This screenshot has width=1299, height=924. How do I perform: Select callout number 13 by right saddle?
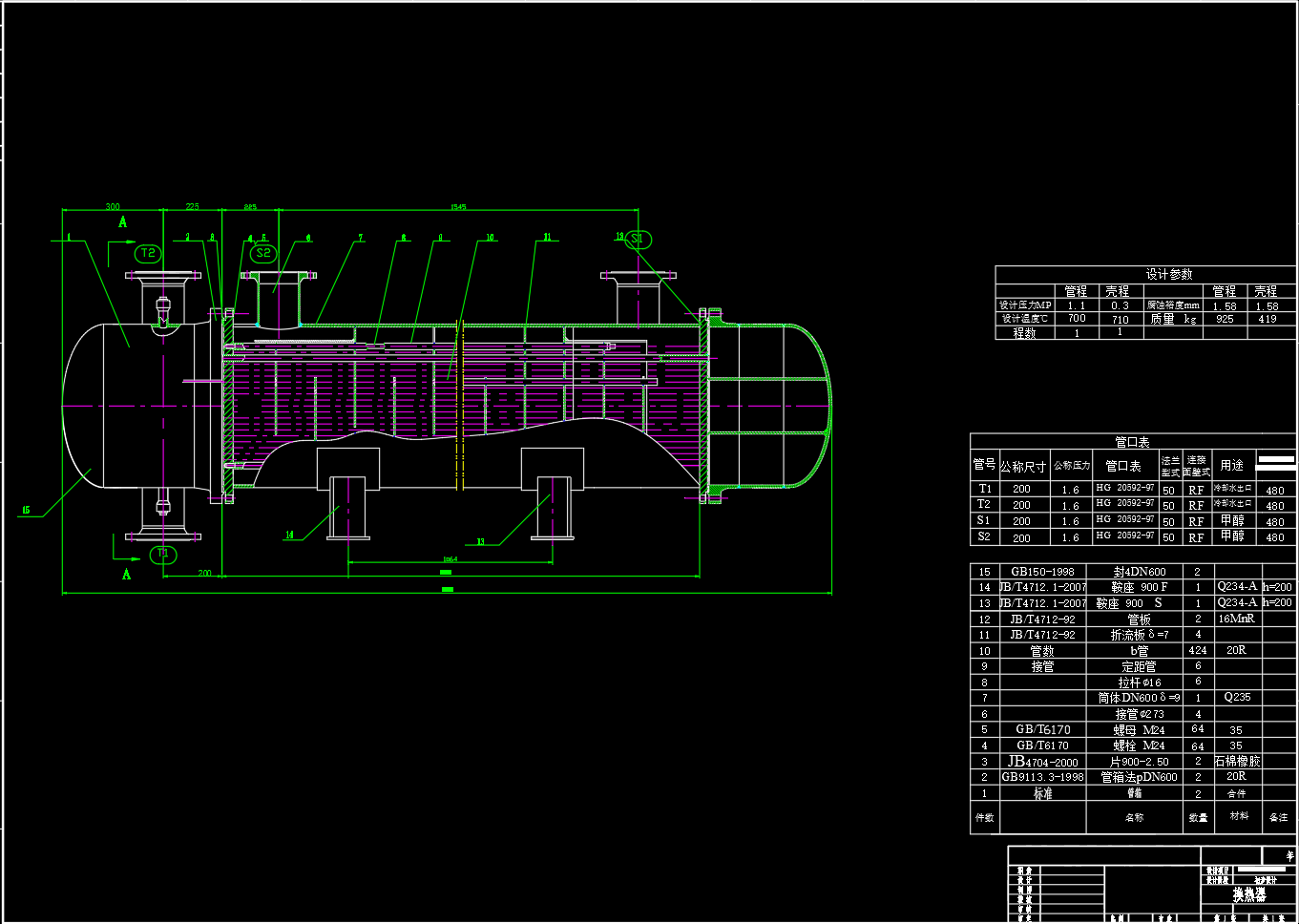(x=480, y=541)
